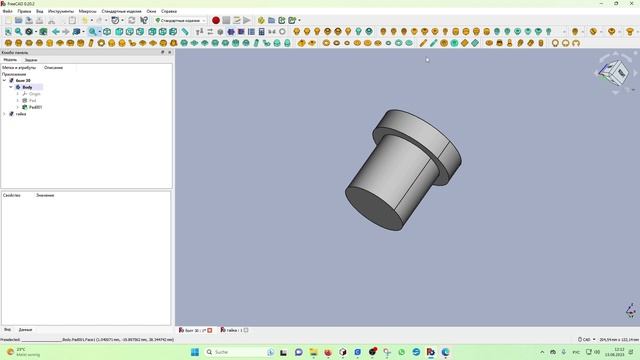Click the highlighted zoom magnifier tool icon
The image size is (640, 360).
pos(93,31)
